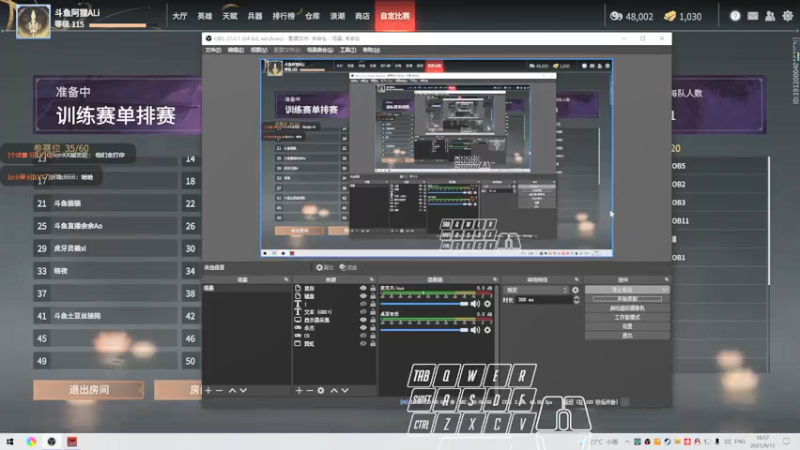This screenshot has height=450, width=800.
Task: Move selected source up in sources panel
Action: click(x=334, y=390)
